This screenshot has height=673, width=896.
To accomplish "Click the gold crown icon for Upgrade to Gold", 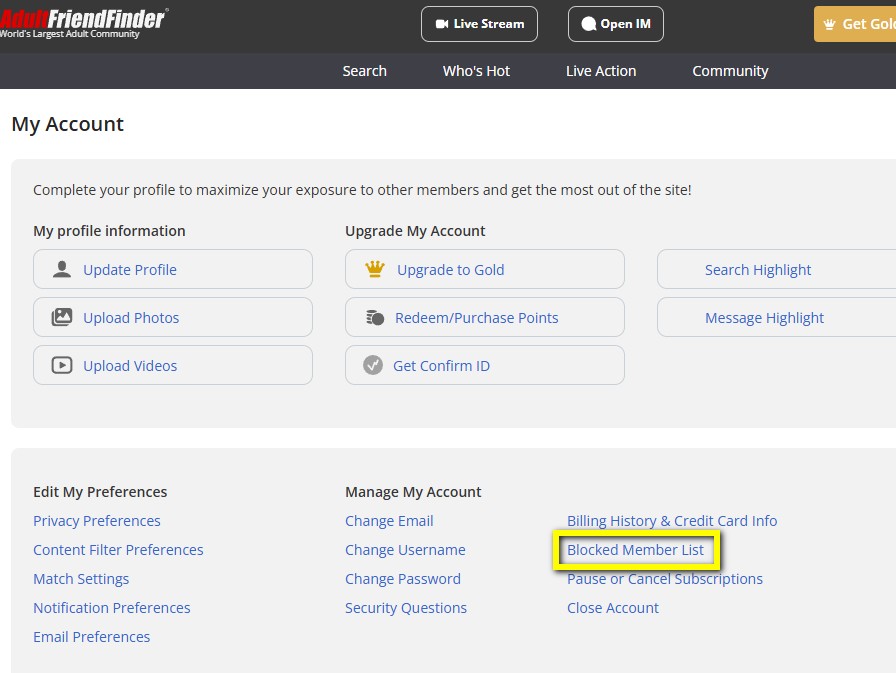I will pos(375,269).
